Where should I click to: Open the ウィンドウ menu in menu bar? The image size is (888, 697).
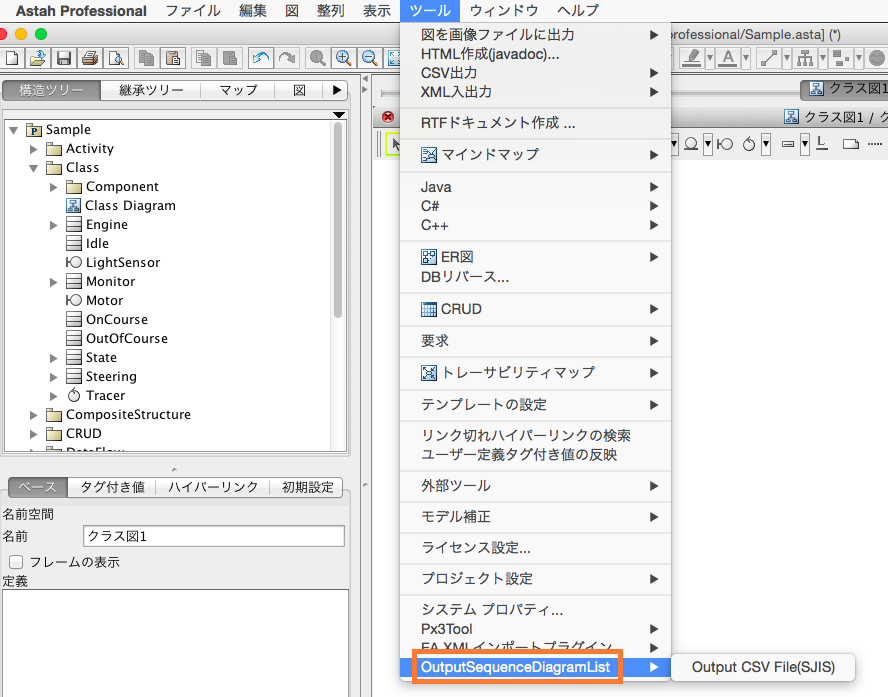(503, 11)
